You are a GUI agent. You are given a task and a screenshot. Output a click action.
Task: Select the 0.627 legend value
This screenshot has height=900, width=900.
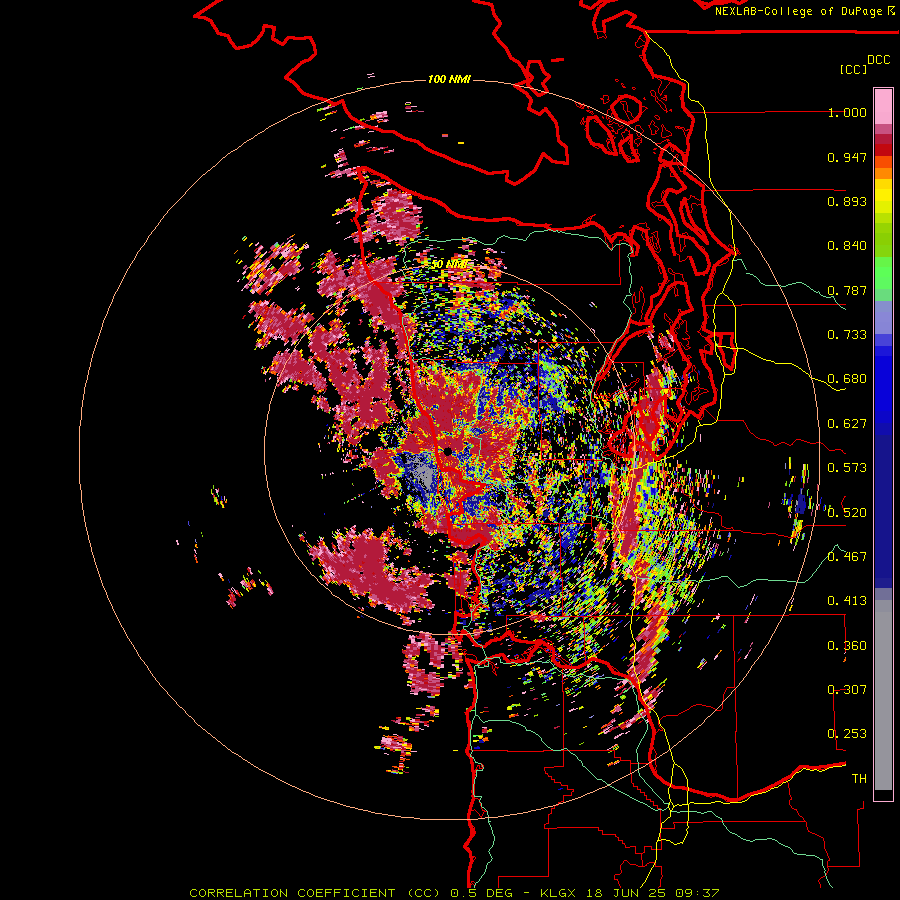point(847,424)
